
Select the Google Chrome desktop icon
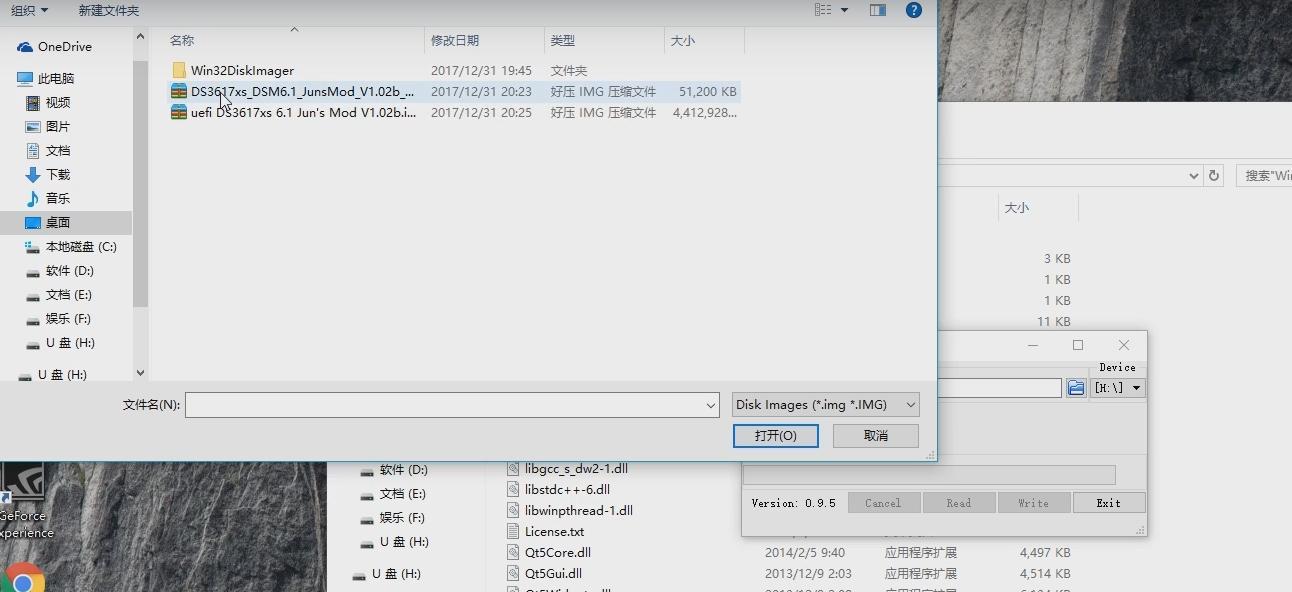[23, 578]
